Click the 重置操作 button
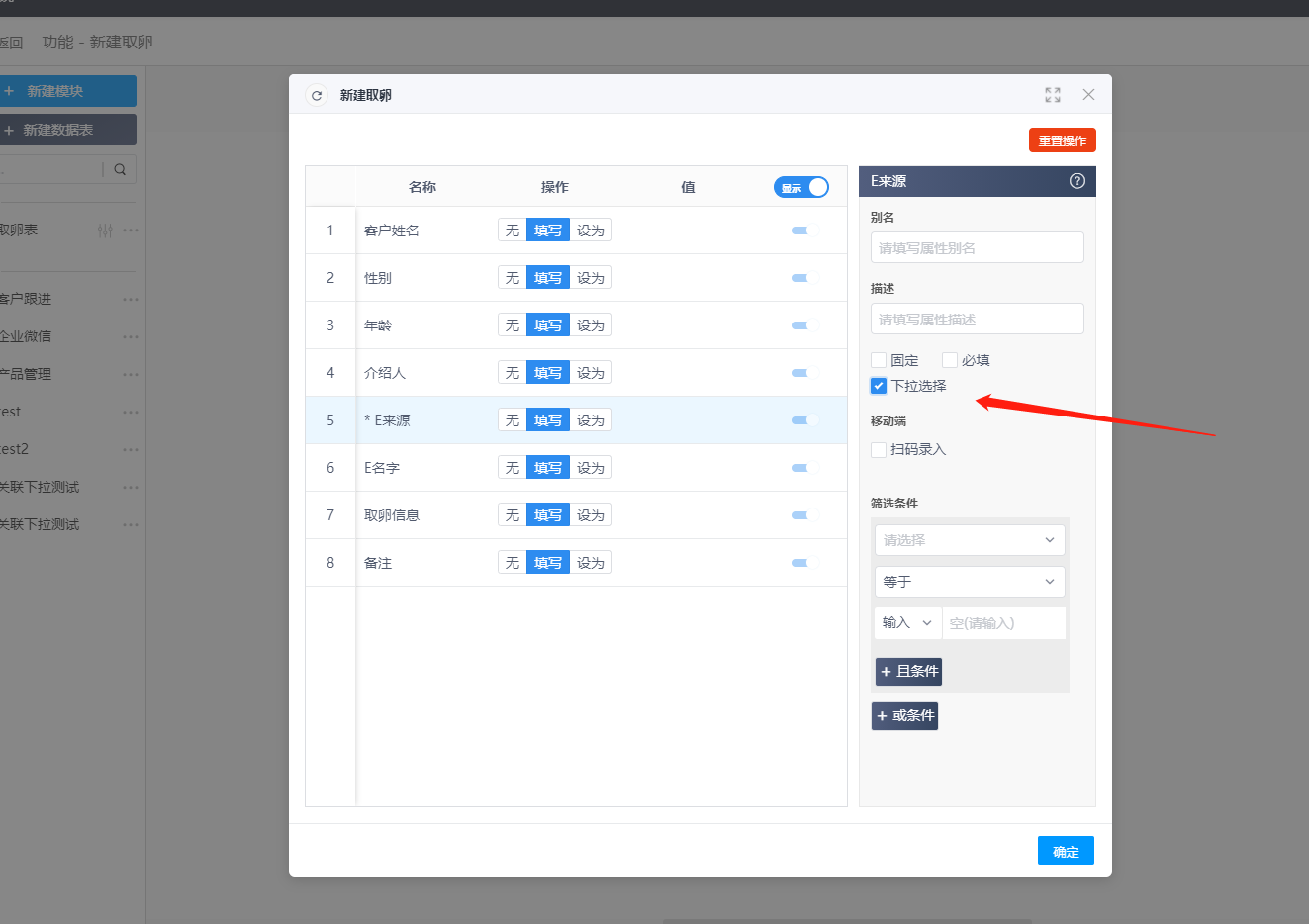The width and height of the screenshot is (1309, 924). coord(1063,140)
